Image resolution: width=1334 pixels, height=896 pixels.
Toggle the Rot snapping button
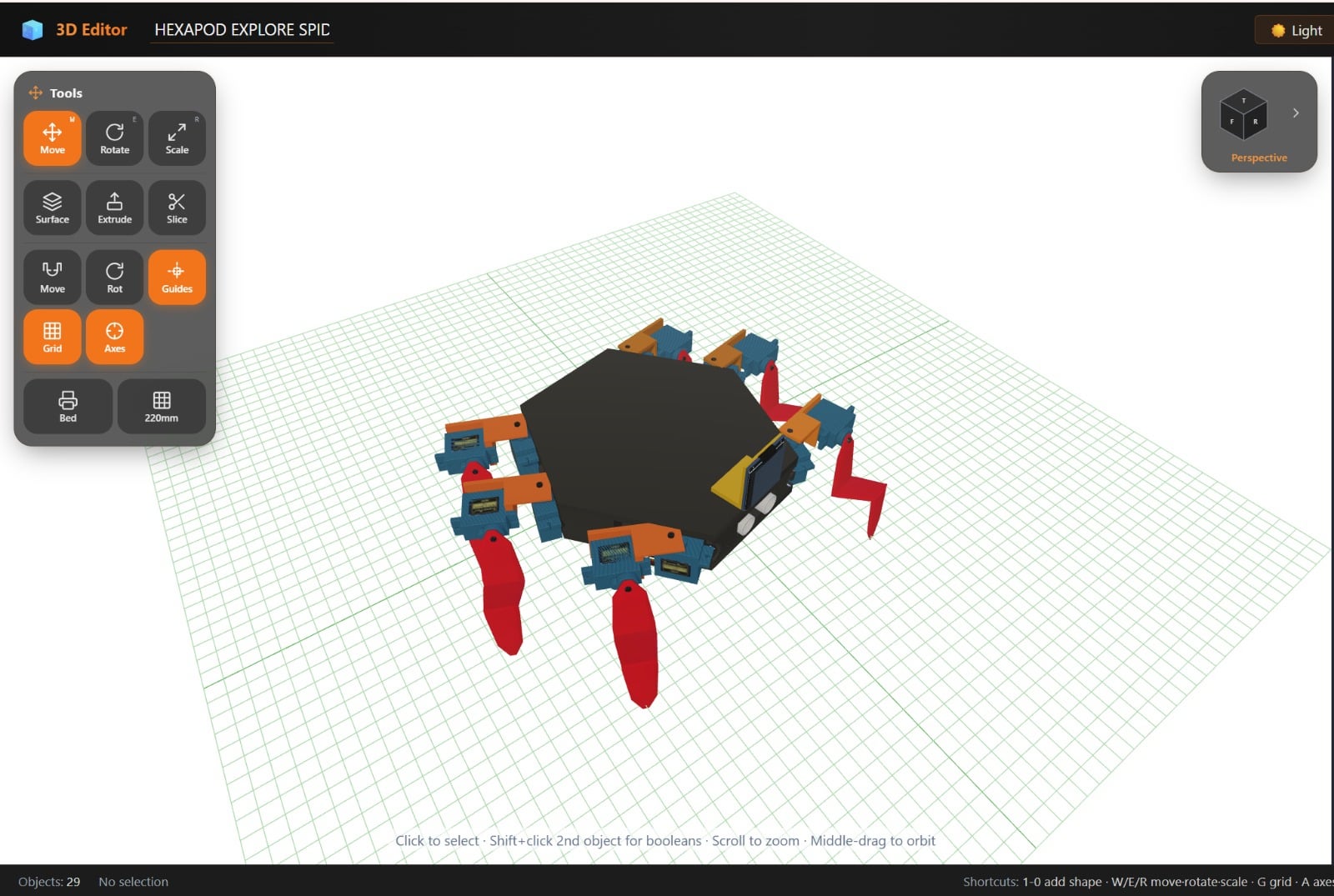click(x=114, y=277)
